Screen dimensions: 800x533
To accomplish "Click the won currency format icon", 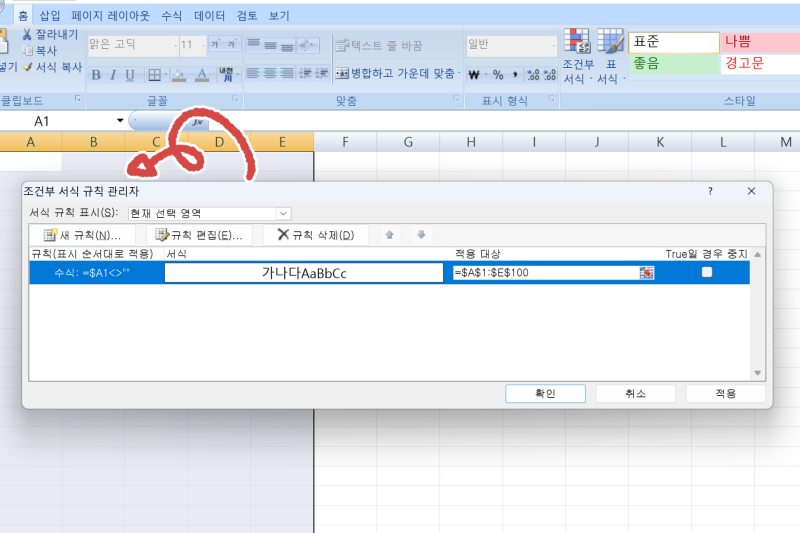I will 474,75.
